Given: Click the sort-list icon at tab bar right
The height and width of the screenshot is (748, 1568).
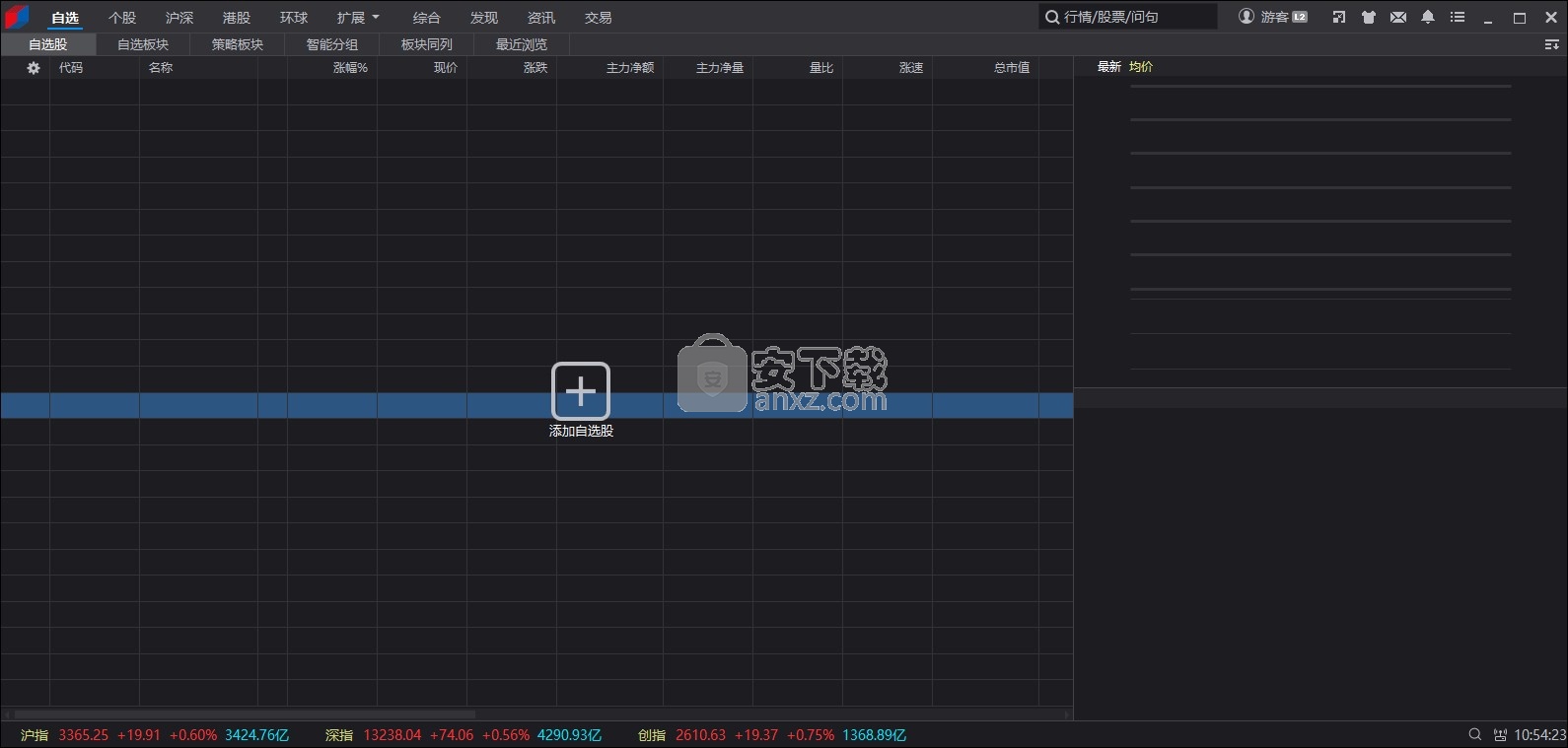Looking at the screenshot, I should [x=1551, y=44].
